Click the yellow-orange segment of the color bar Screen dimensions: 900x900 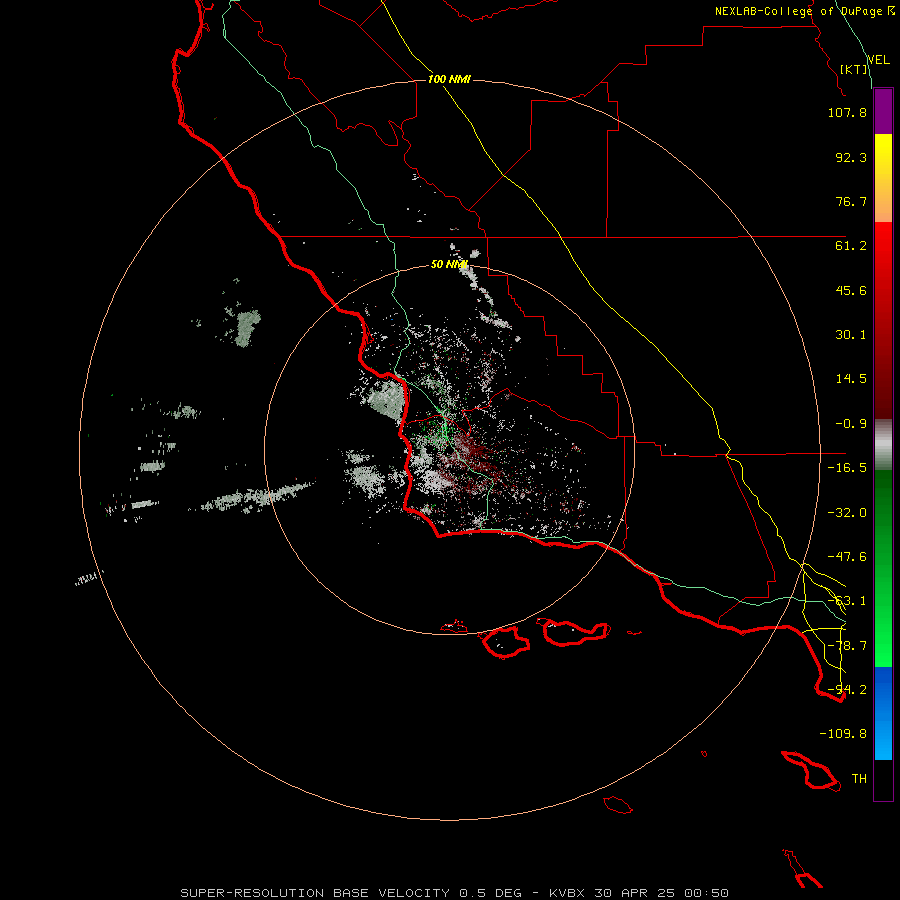coord(883,178)
